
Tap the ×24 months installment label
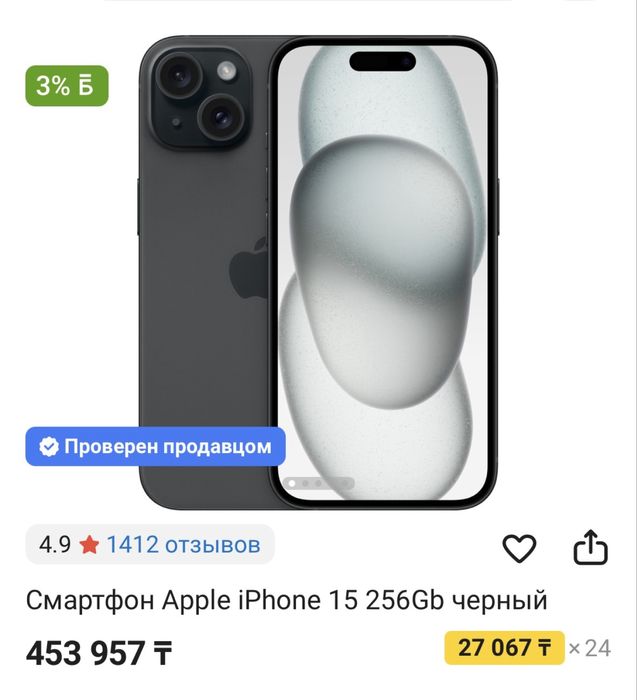coord(590,648)
